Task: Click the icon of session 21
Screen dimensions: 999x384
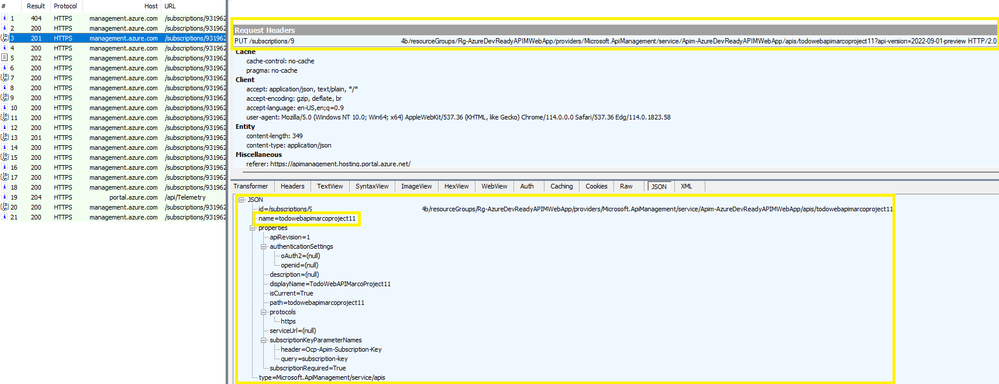Action: pyautogui.click(x=4, y=217)
